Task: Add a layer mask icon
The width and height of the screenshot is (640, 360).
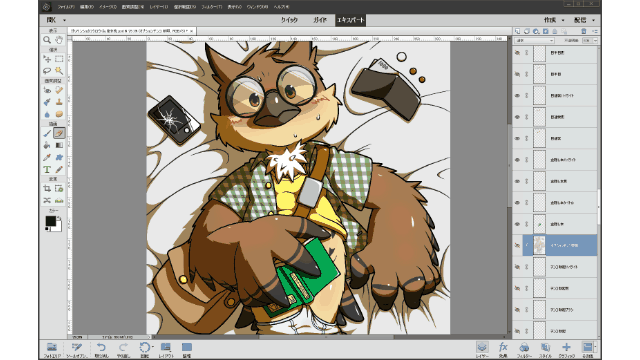Action: pos(545,31)
